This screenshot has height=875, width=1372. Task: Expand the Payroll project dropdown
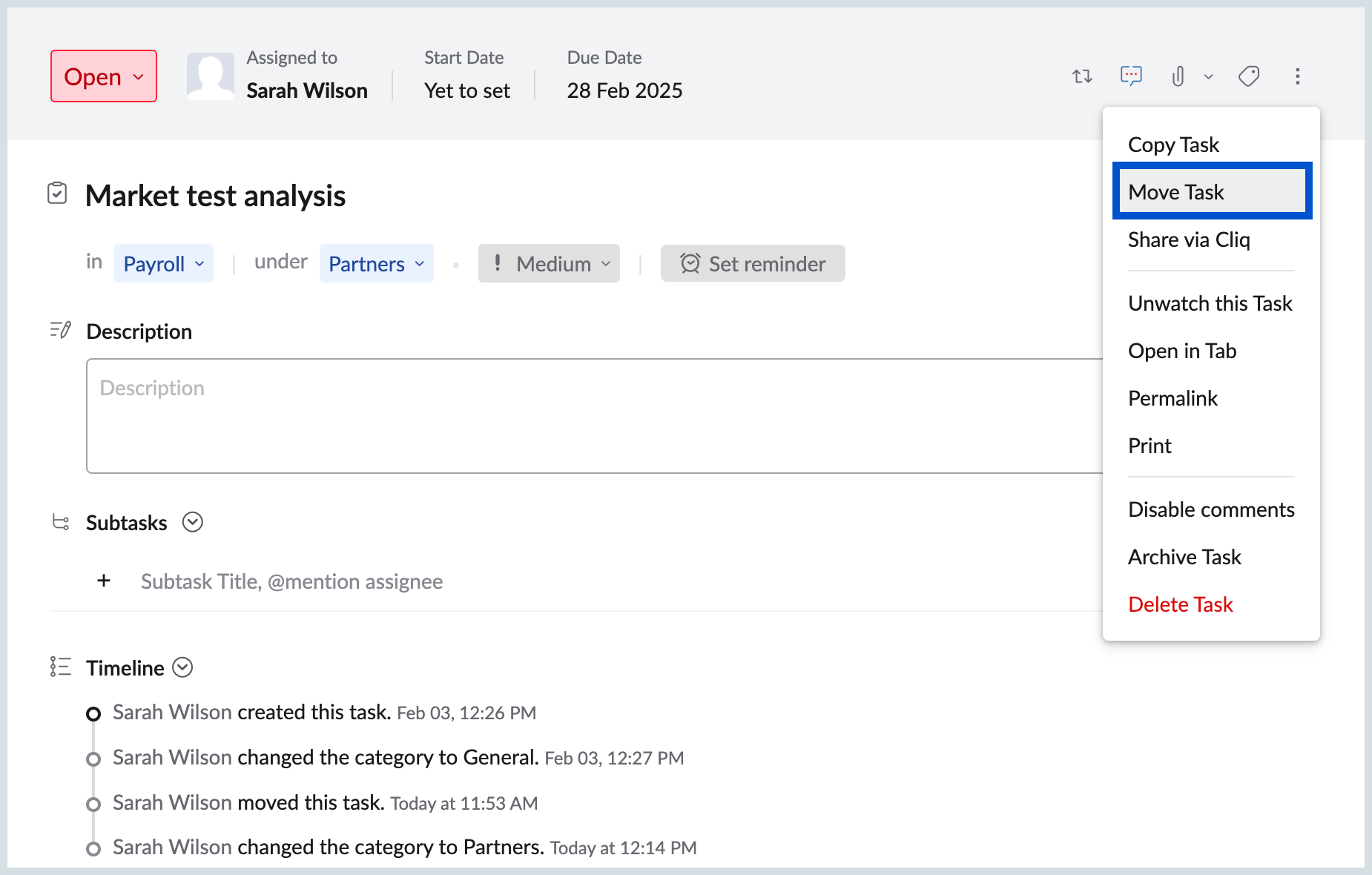163,264
